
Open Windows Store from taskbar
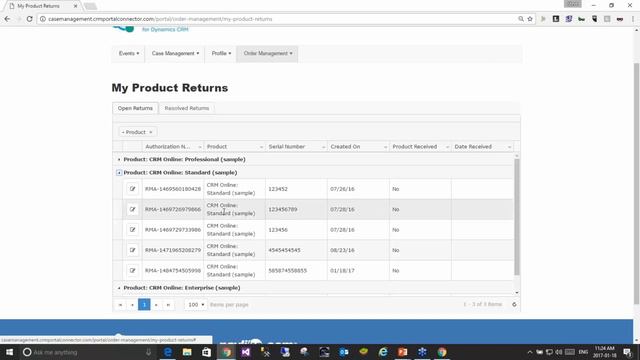[x=207, y=352]
